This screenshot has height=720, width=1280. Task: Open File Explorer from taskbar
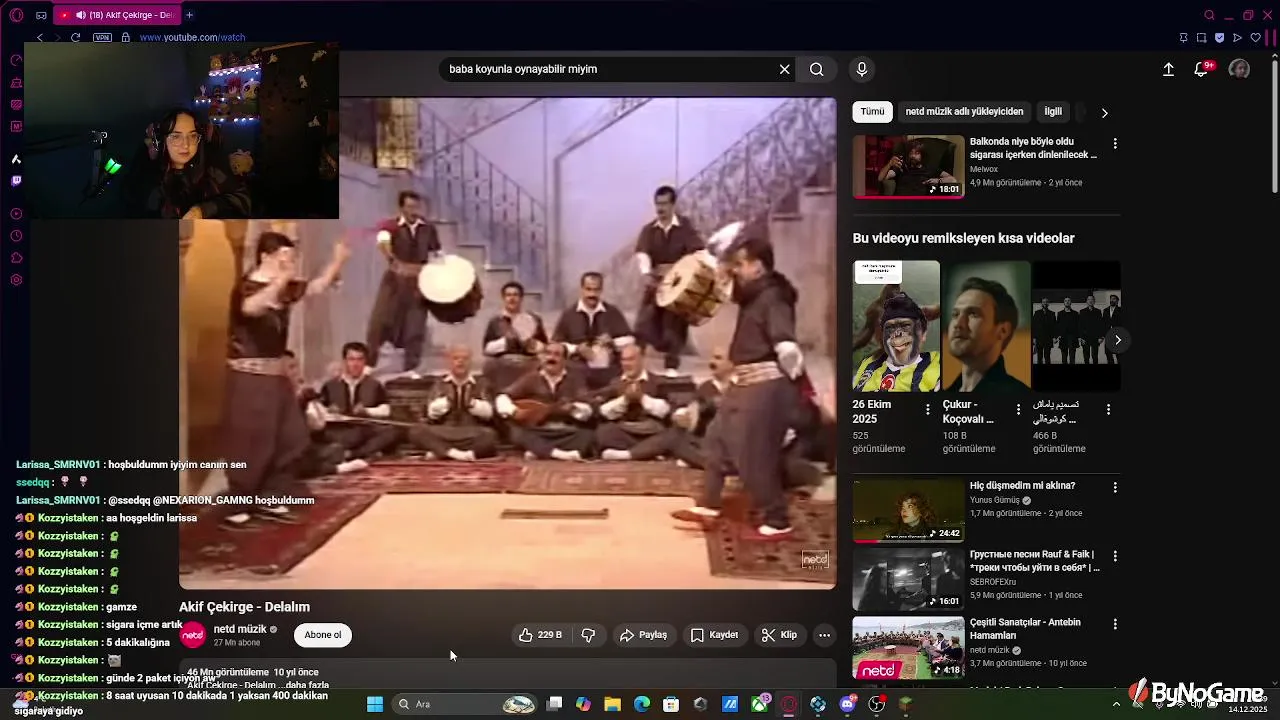click(613, 704)
